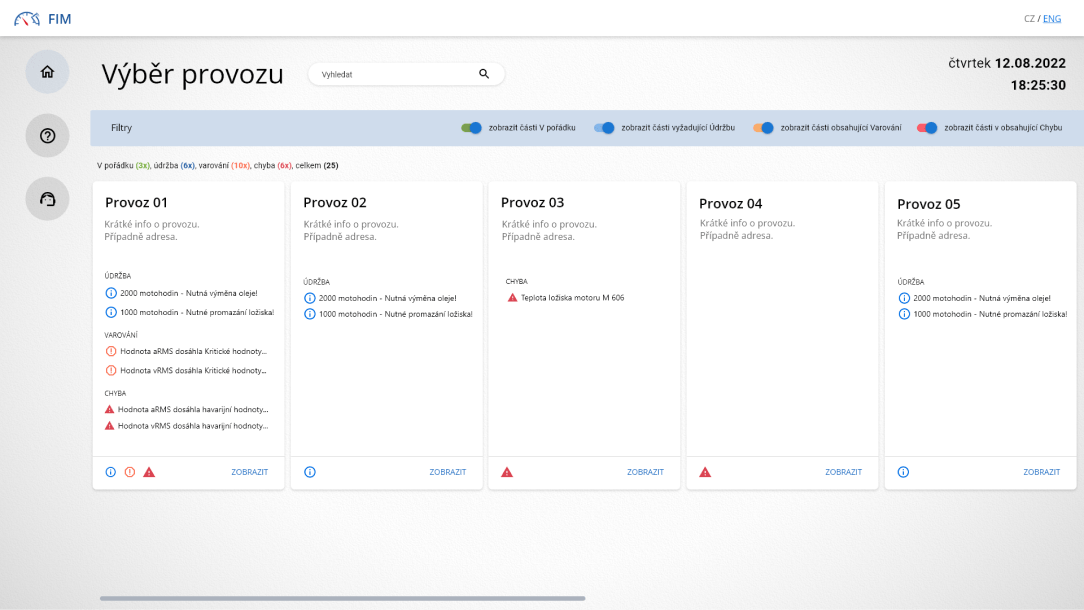
Task: Click the horizontal scrollbar at bottom
Action: point(342,598)
